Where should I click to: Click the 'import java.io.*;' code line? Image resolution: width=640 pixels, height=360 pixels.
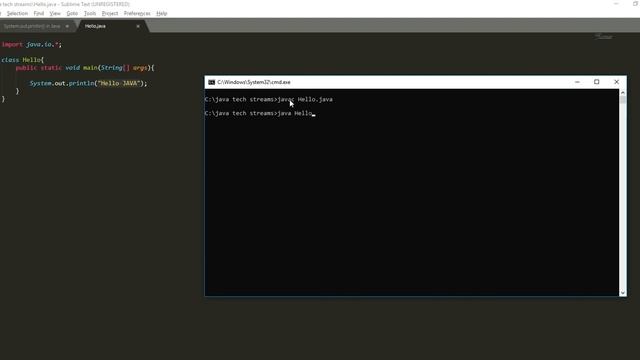coord(31,44)
